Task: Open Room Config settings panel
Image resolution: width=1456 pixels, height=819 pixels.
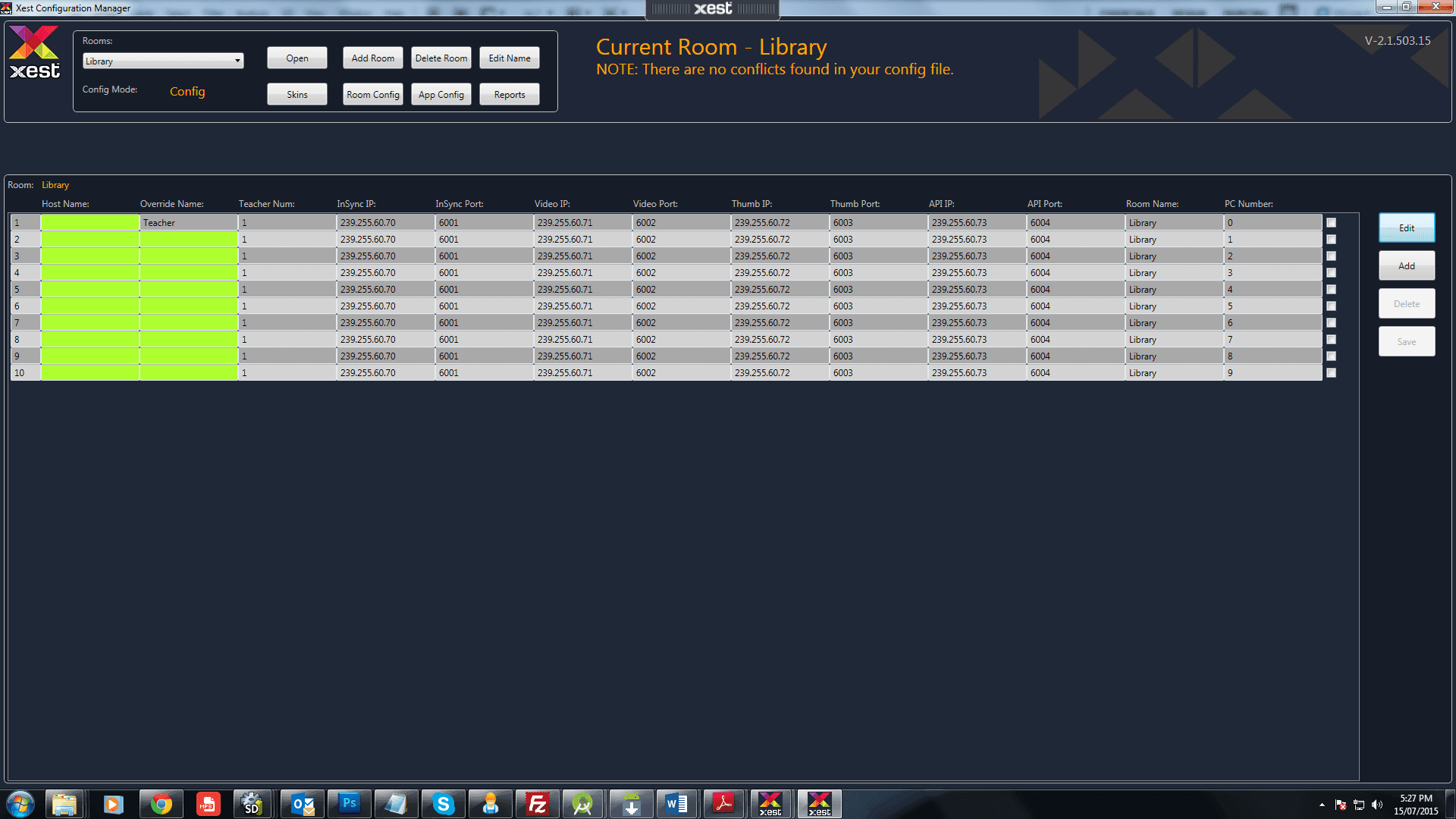Action: click(x=371, y=93)
